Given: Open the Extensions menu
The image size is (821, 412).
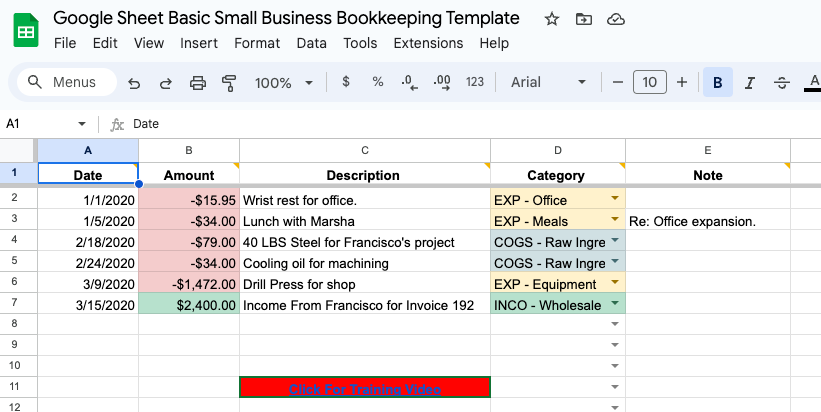Looking at the screenshot, I should 428,43.
